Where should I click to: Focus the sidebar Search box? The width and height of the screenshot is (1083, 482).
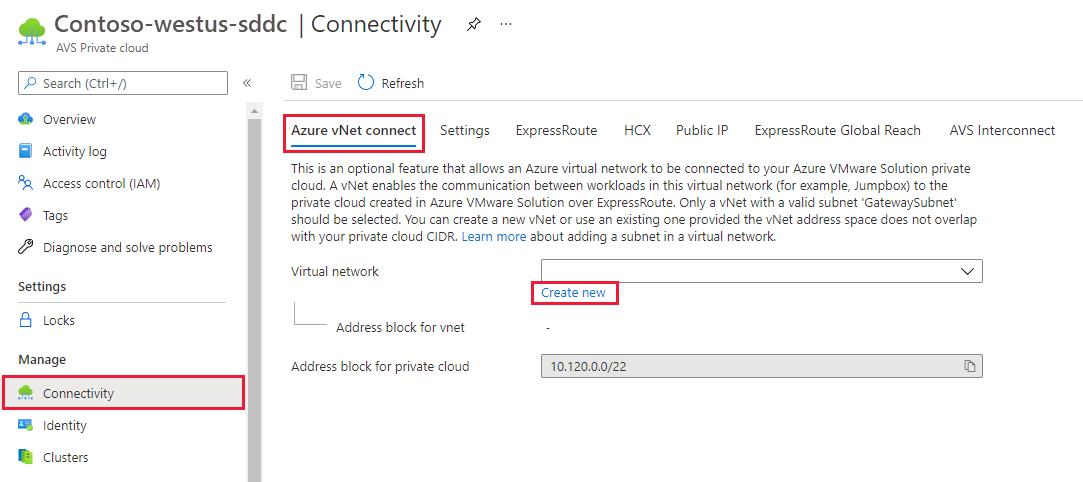click(130, 83)
